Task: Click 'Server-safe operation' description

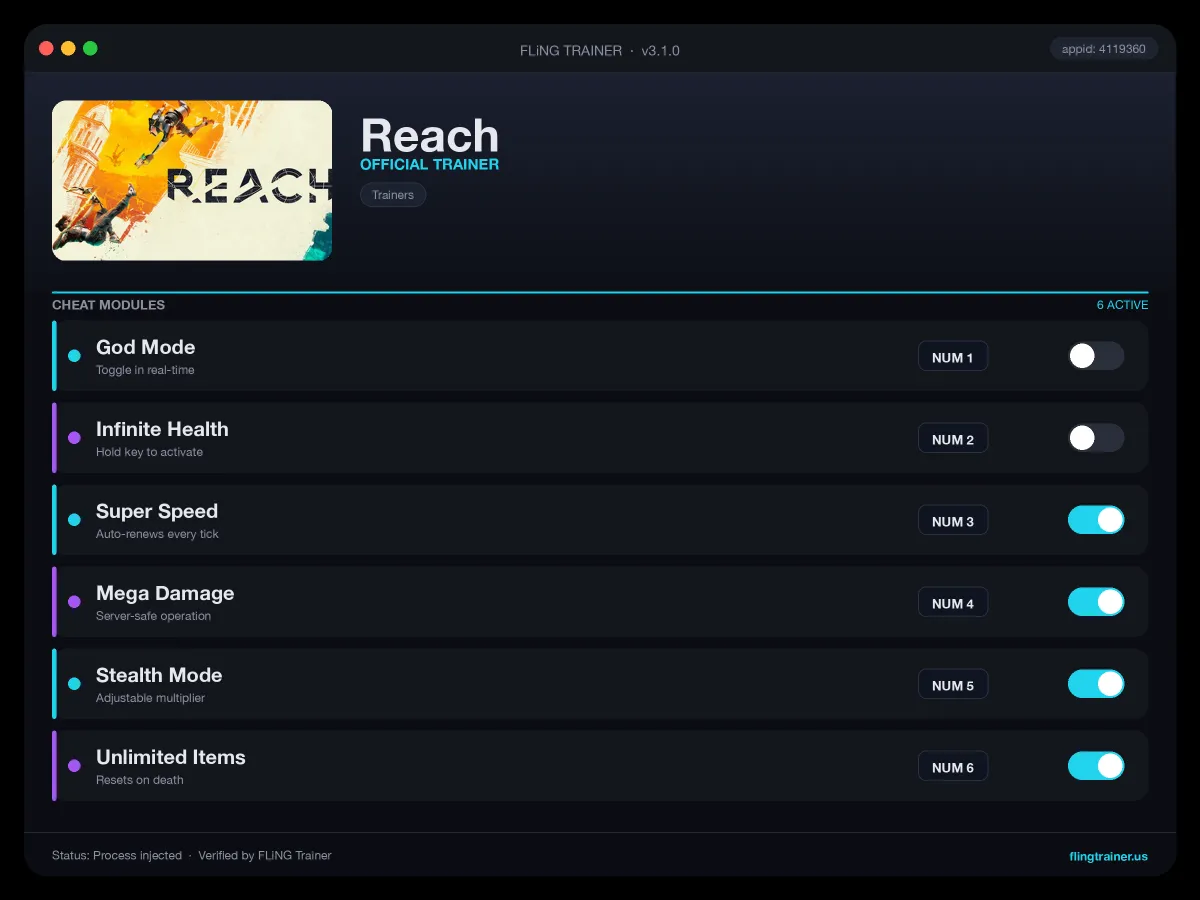Action: (153, 616)
